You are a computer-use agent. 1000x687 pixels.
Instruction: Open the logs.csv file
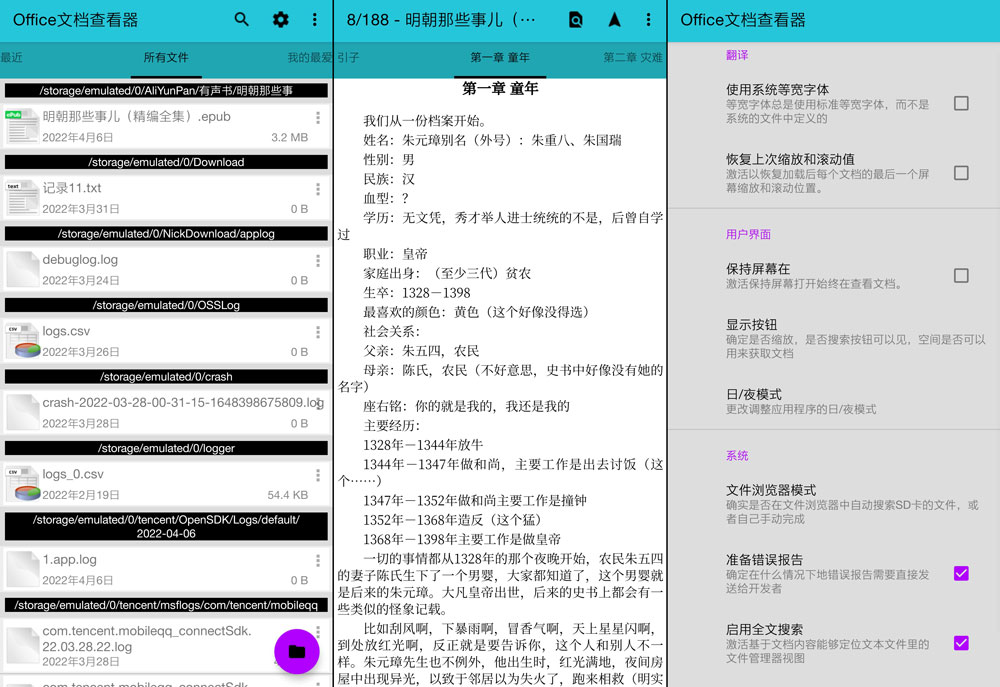(x=166, y=341)
